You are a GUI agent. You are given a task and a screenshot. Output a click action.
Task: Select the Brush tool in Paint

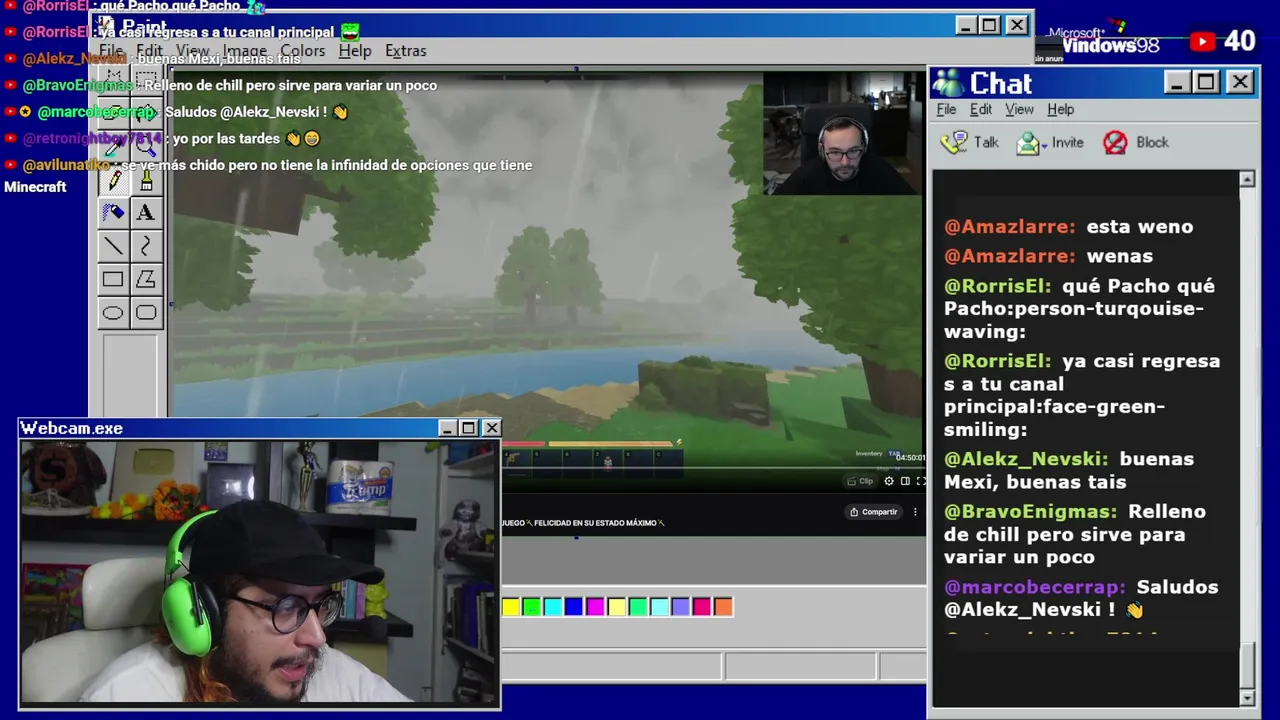click(x=146, y=180)
